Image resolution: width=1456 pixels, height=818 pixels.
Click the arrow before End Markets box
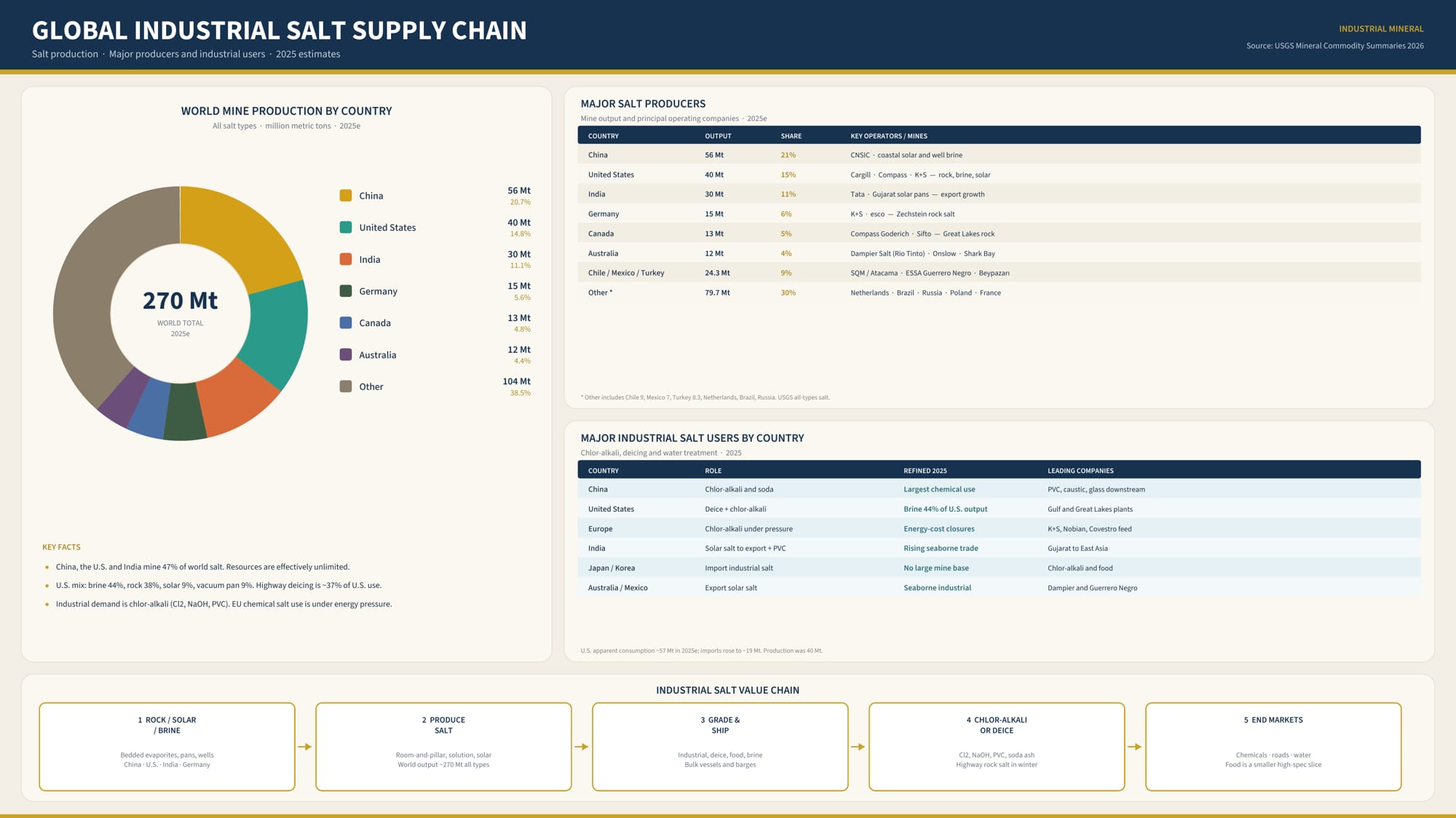click(1135, 747)
